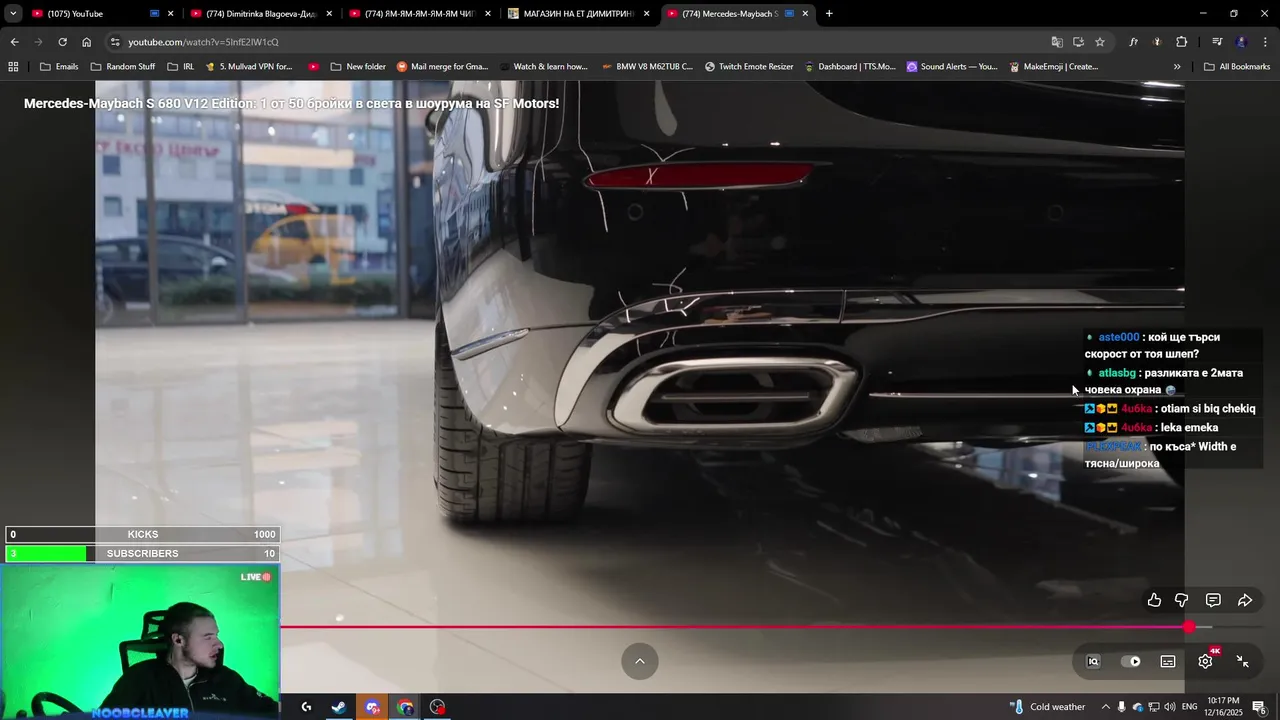Screen dimensions: 1280x720
Task: Toggle the autoplay switch in player
Action: (x=1131, y=661)
